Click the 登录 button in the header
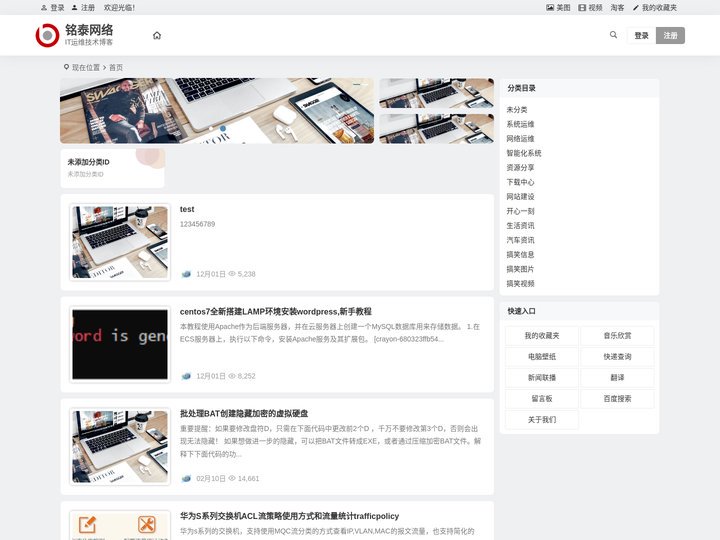This screenshot has height=540, width=720. [x=641, y=35]
